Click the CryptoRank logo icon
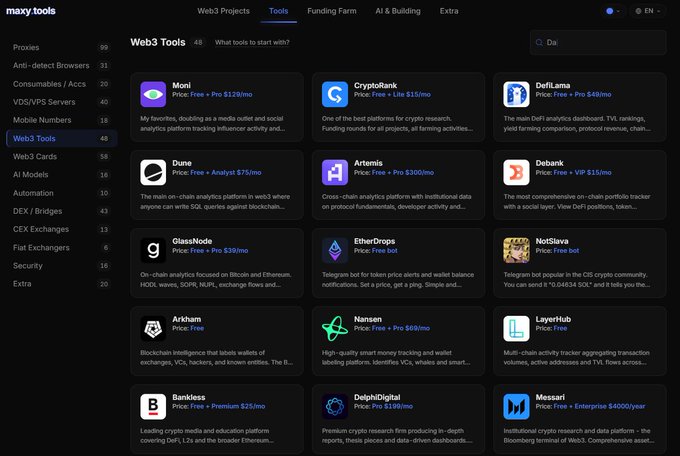 [x=335, y=94]
